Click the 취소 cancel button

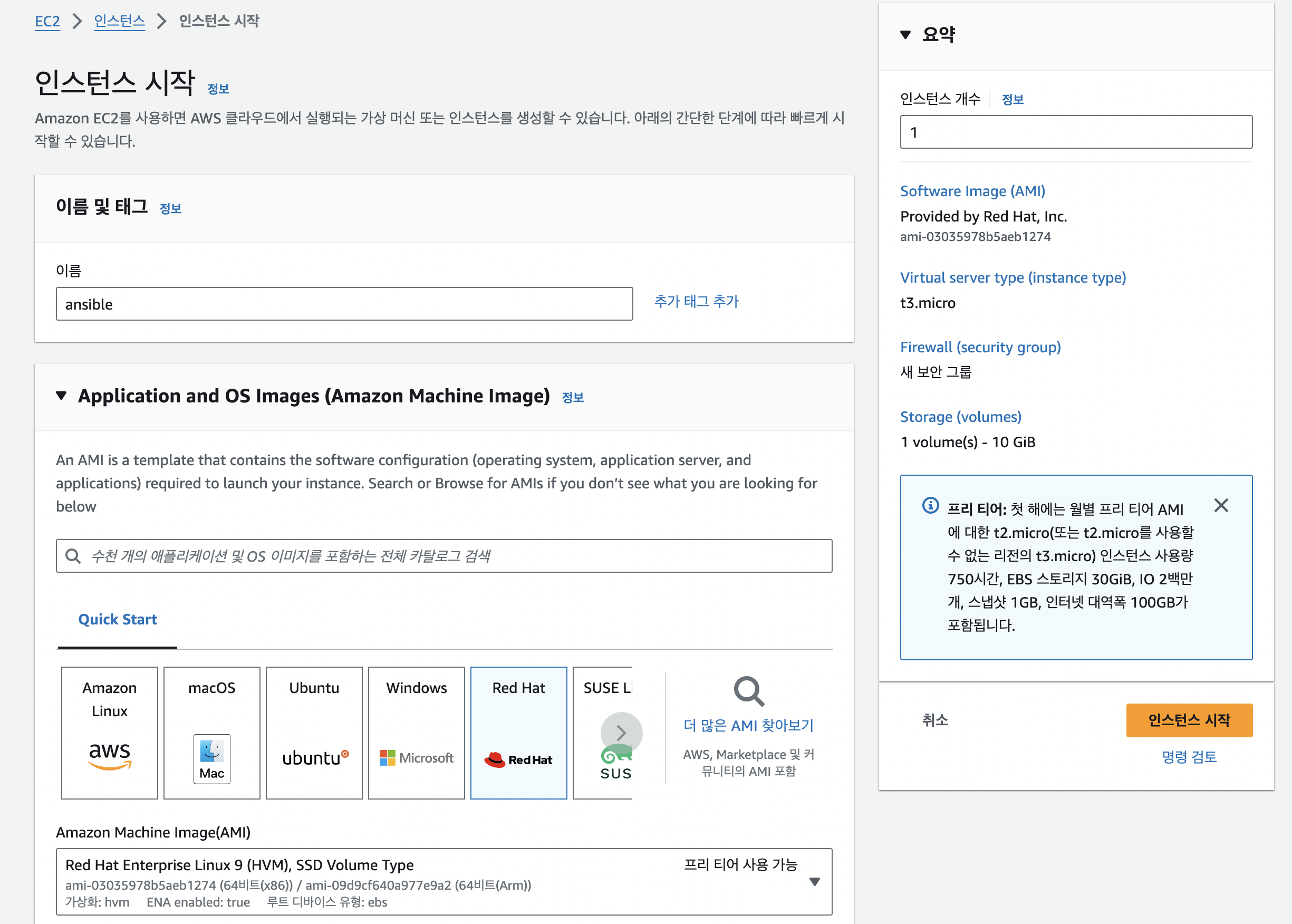(x=935, y=720)
